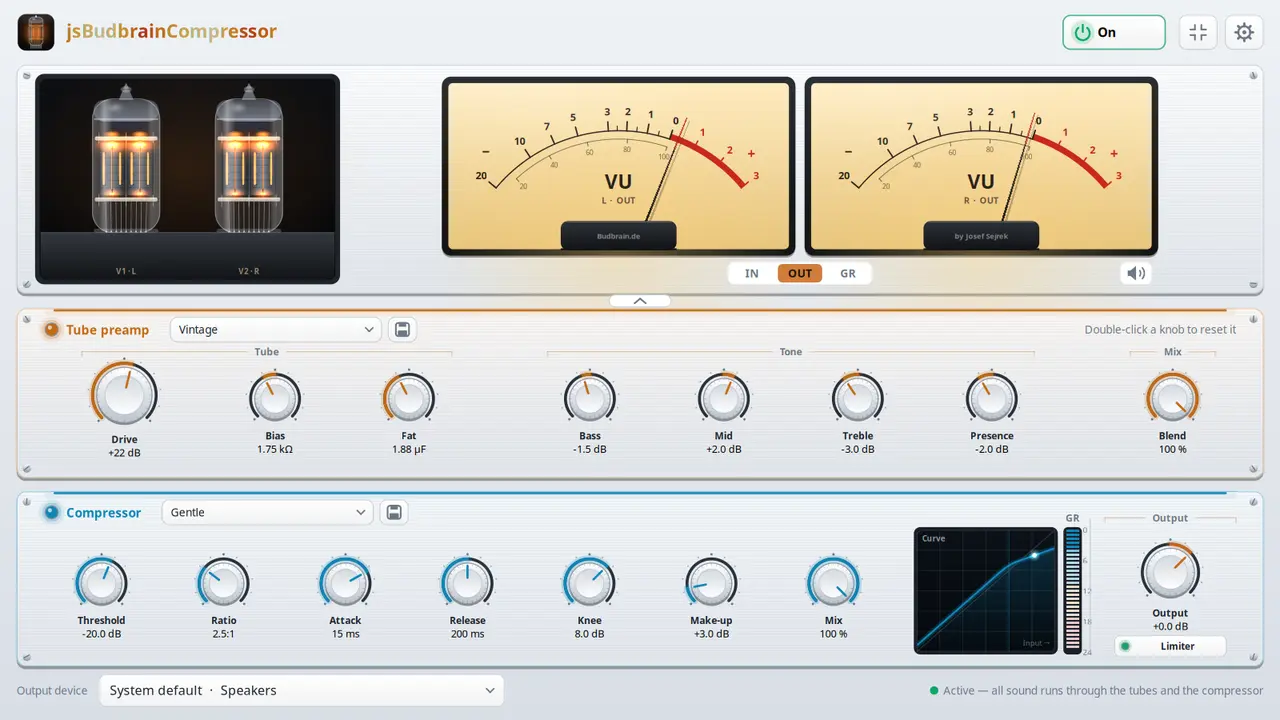Image resolution: width=1280 pixels, height=720 pixels.
Task: Click the Bass tone knob
Action: (590, 398)
